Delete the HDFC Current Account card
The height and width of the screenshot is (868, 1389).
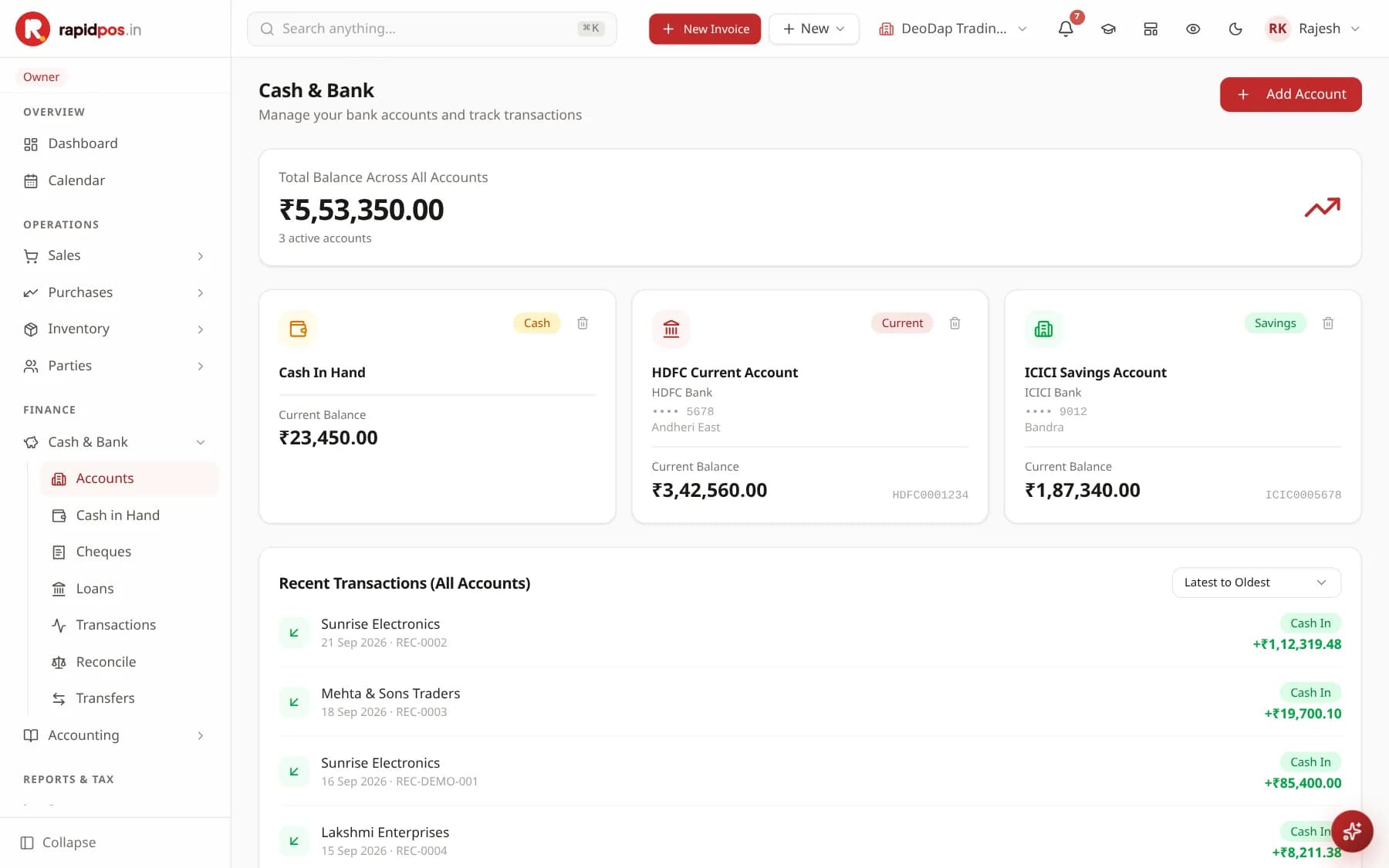955,323
